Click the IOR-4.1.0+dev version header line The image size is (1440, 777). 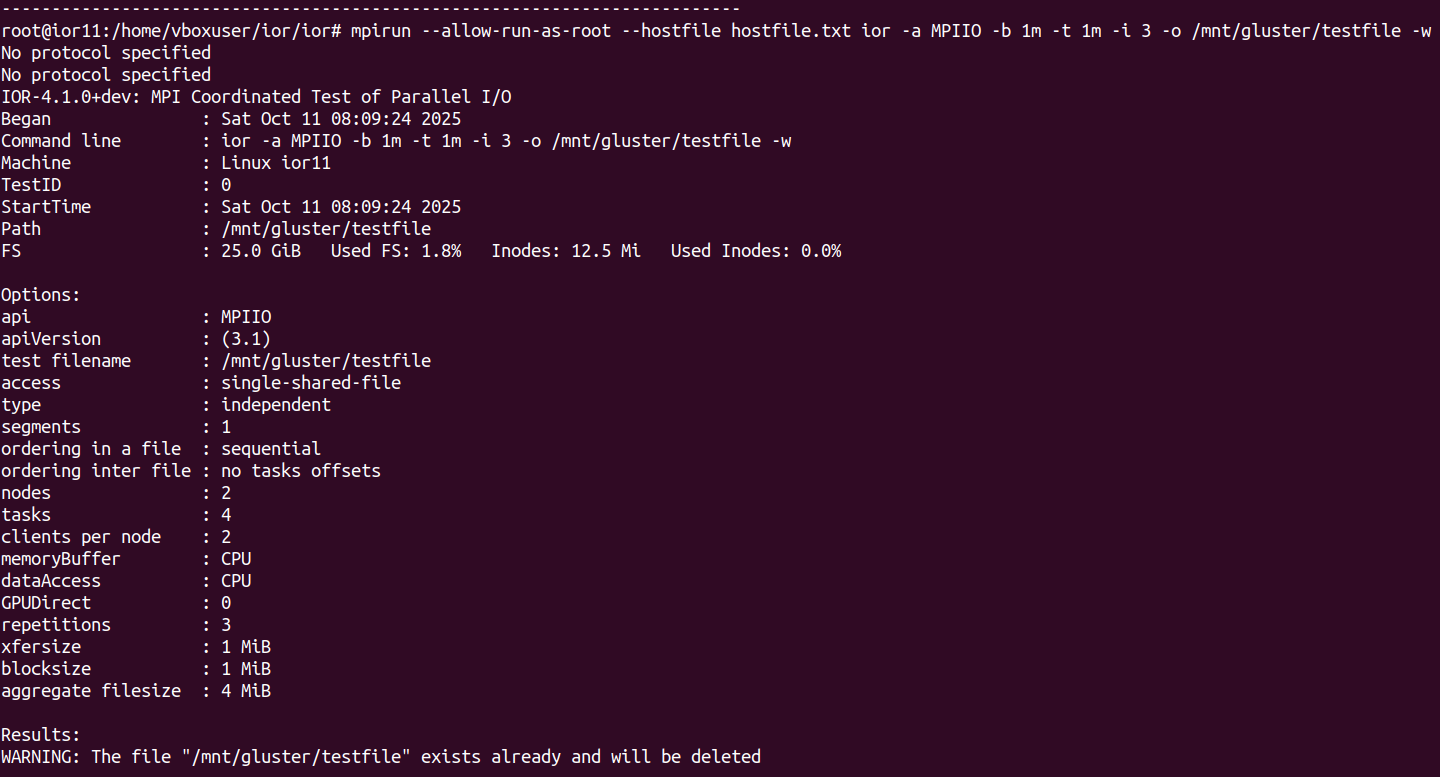256,97
